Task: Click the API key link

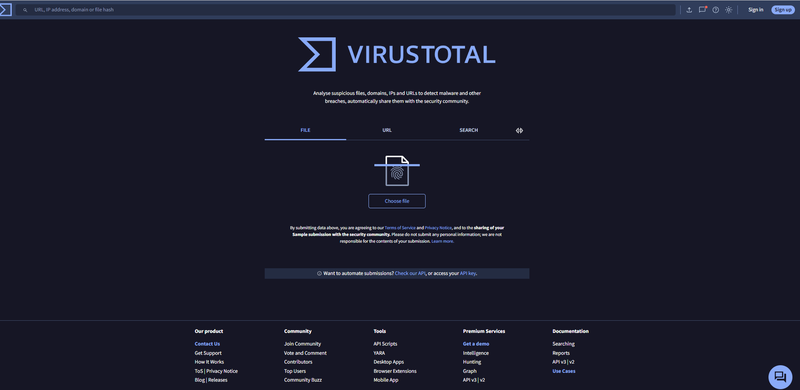Action: tap(468, 274)
